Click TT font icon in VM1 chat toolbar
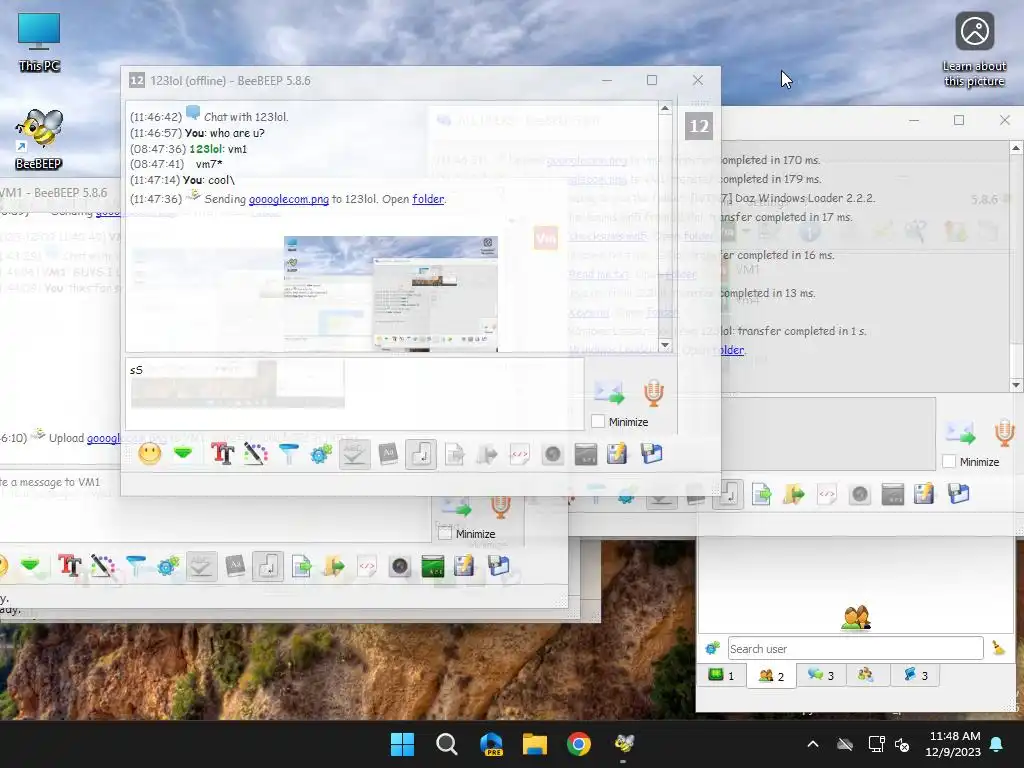Image resolution: width=1024 pixels, height=768 pixels. pos(69,566)
